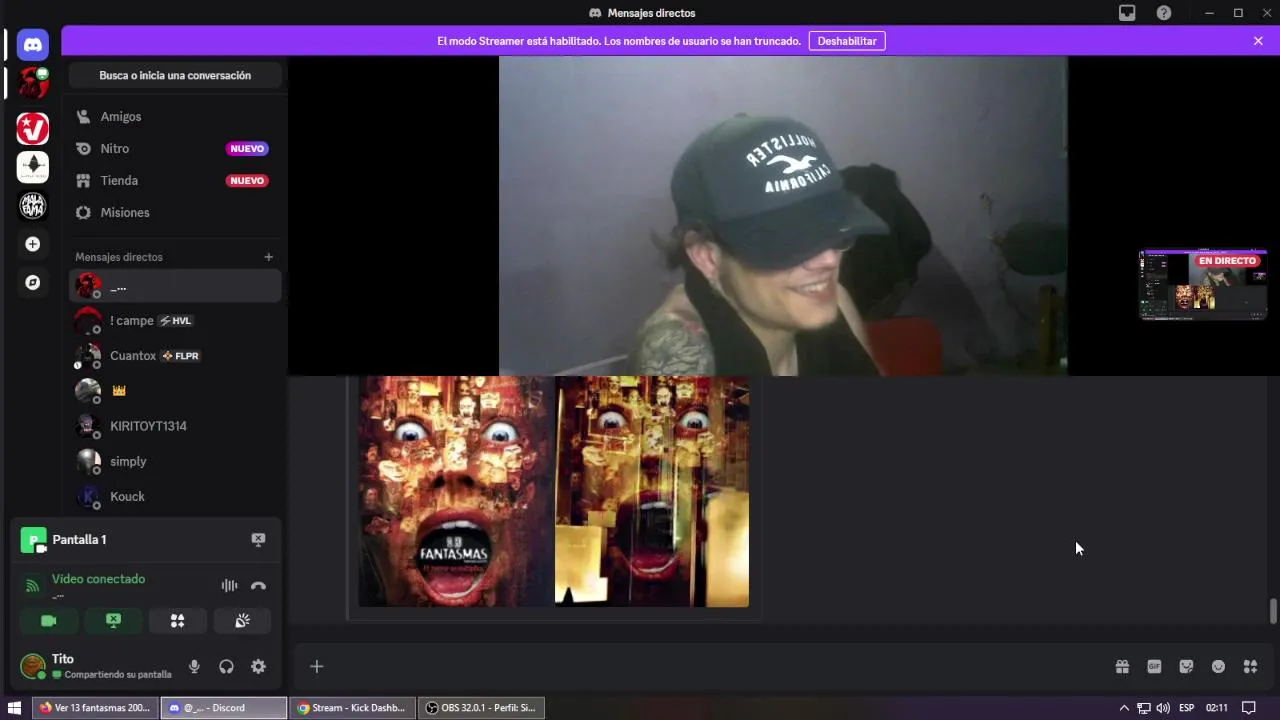Open the red V logo server

(x=33, y=128)
